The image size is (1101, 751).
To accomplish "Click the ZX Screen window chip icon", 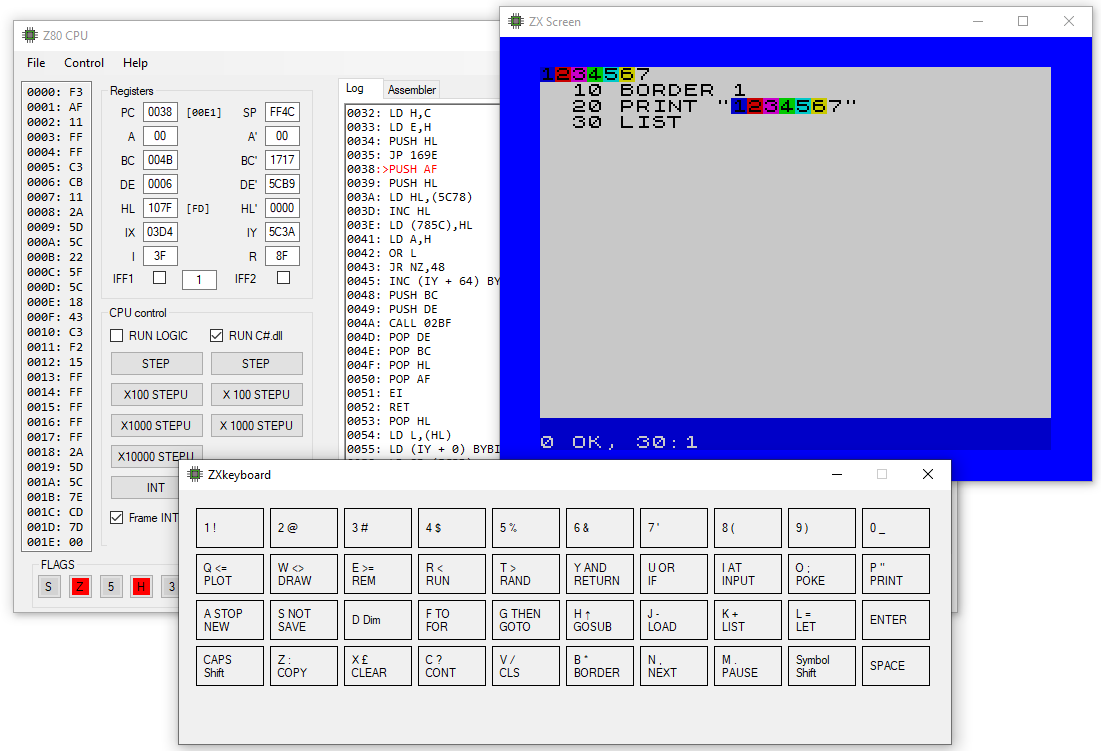I will (x=516, y=22).
